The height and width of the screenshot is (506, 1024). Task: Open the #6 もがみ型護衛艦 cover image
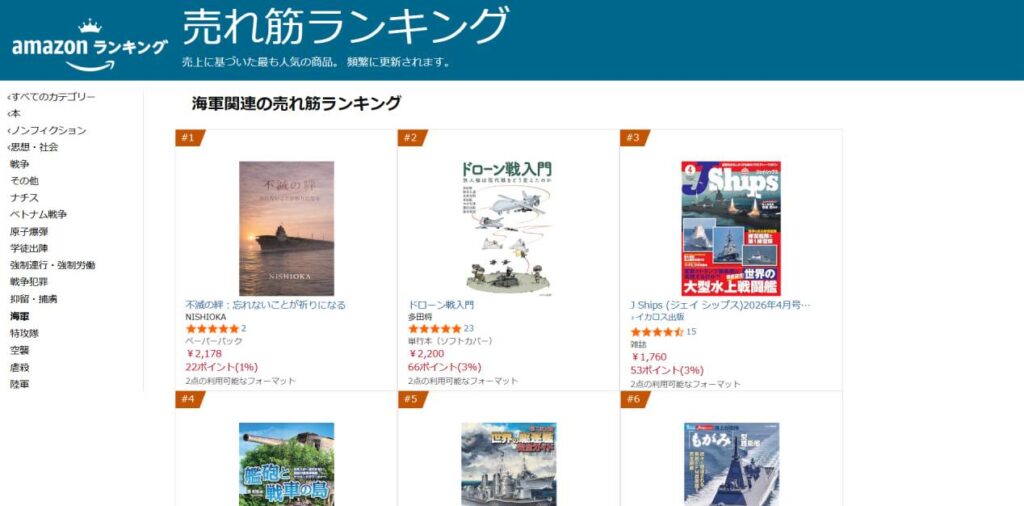[x=731, y=464]
